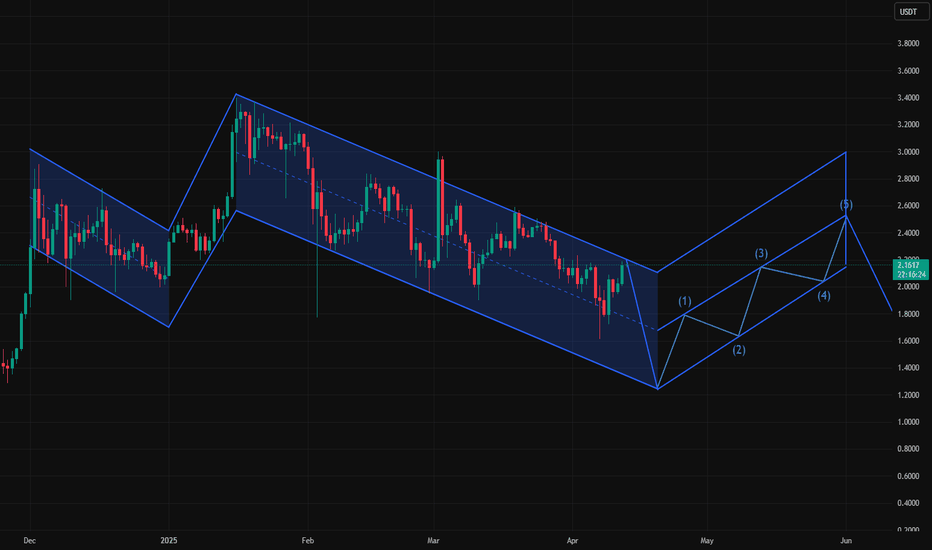Click the 3.2000 price axis label
The width and height of the screenshot is (932, 550).
908,125
